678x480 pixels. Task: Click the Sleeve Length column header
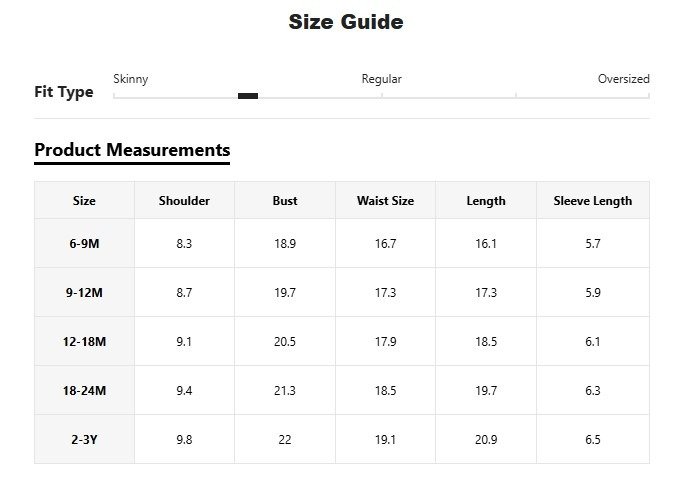click(593, 201)
